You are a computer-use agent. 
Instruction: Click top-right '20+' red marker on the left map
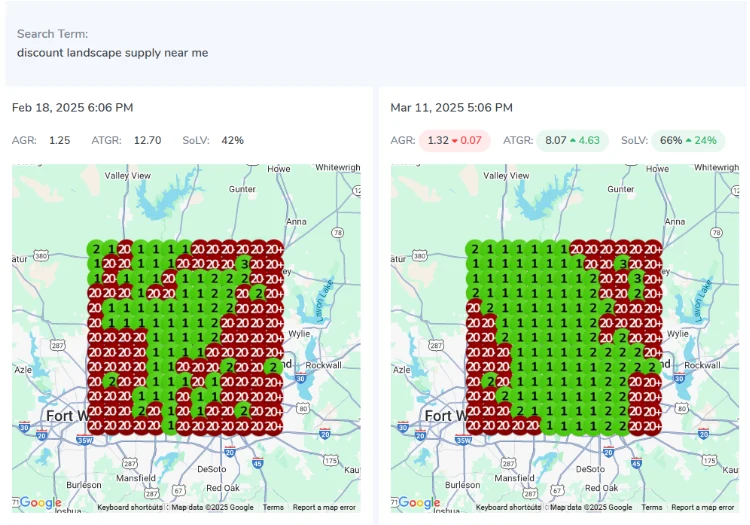coord(273,249)
